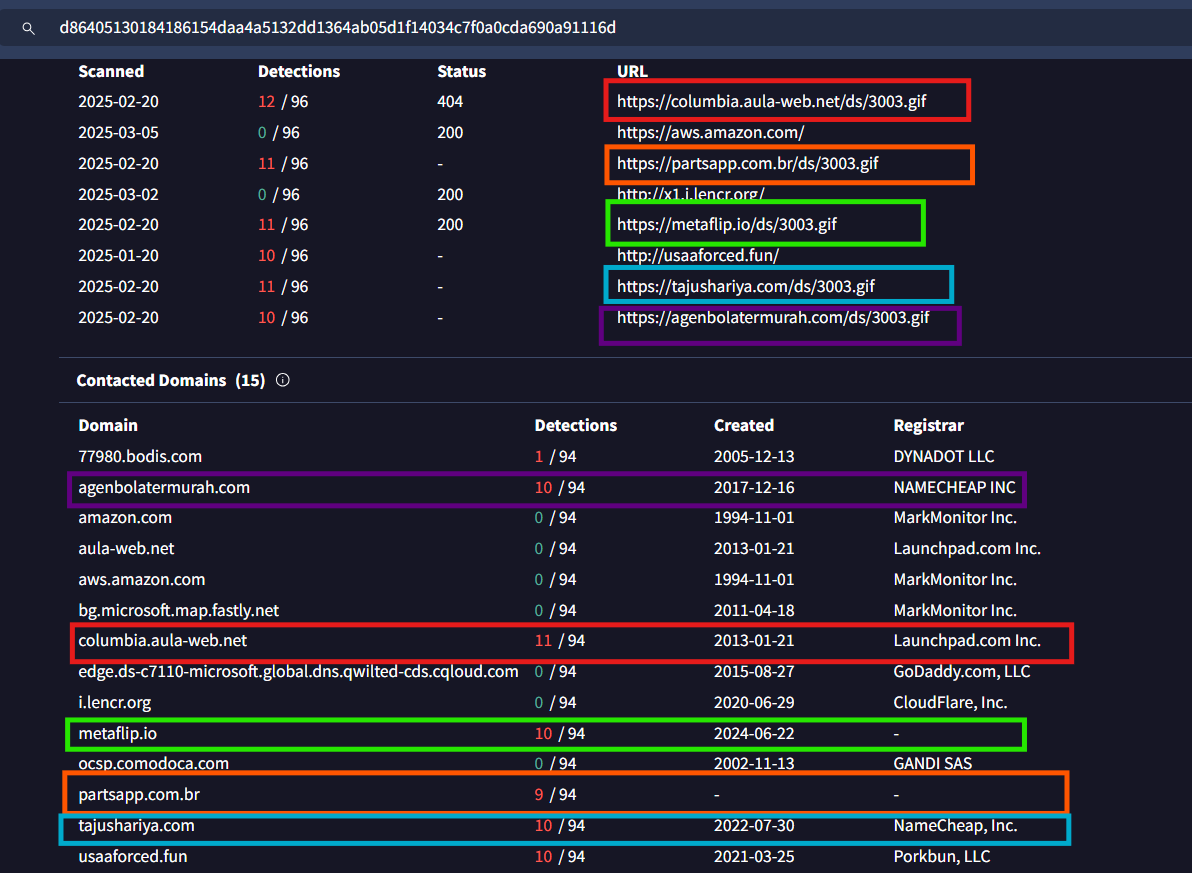Image resolution: width=1192 pixels, height=873 pixels.
Task: Select the agenbolatermurah.com domain row entry
Action: (x=164, y=487)
